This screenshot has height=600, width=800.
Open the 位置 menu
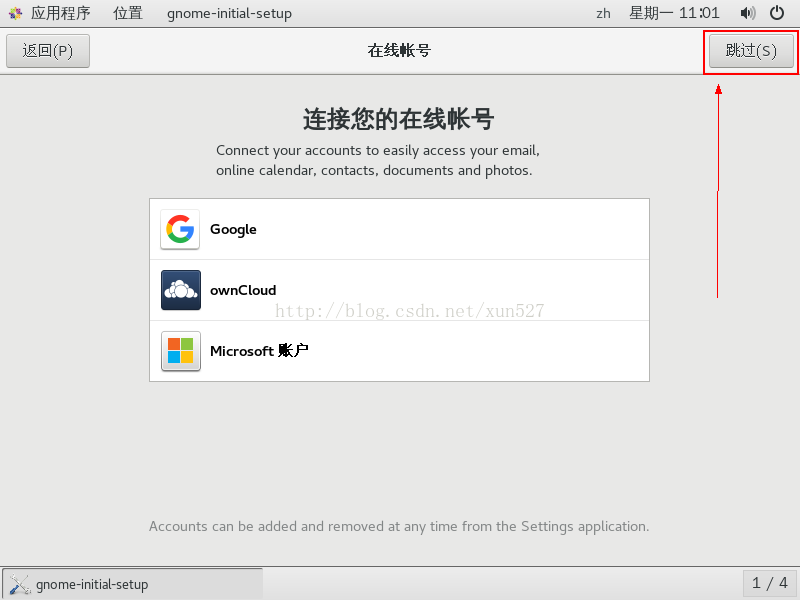[x=128, y=13]
